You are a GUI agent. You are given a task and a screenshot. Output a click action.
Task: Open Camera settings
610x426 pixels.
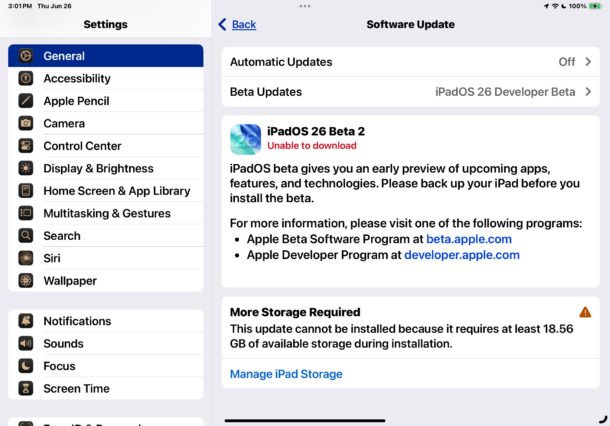click(x=105, y=123)
